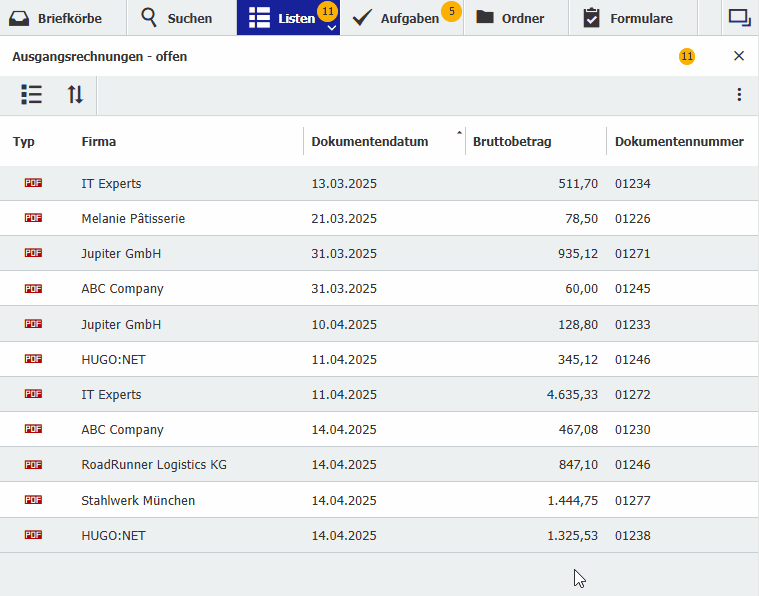Open the Ordner tab

(x=511, y=18)
